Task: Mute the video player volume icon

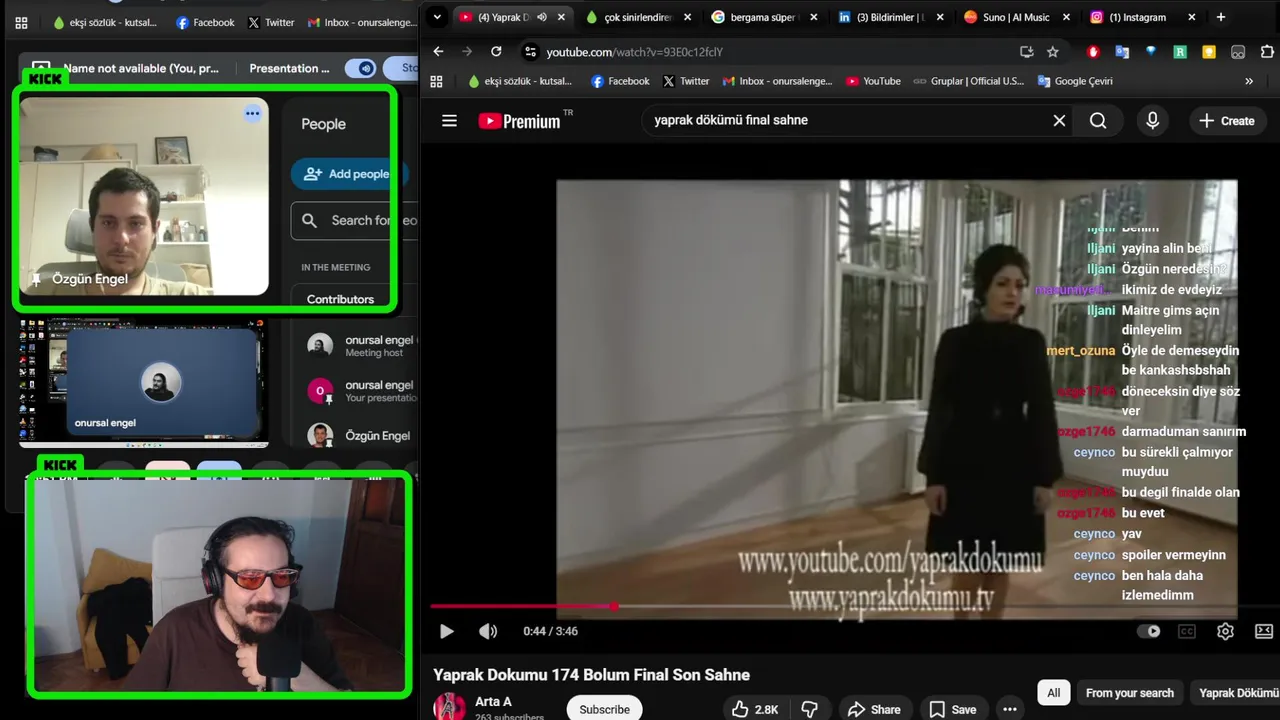Action: click(x=487, y=631)
